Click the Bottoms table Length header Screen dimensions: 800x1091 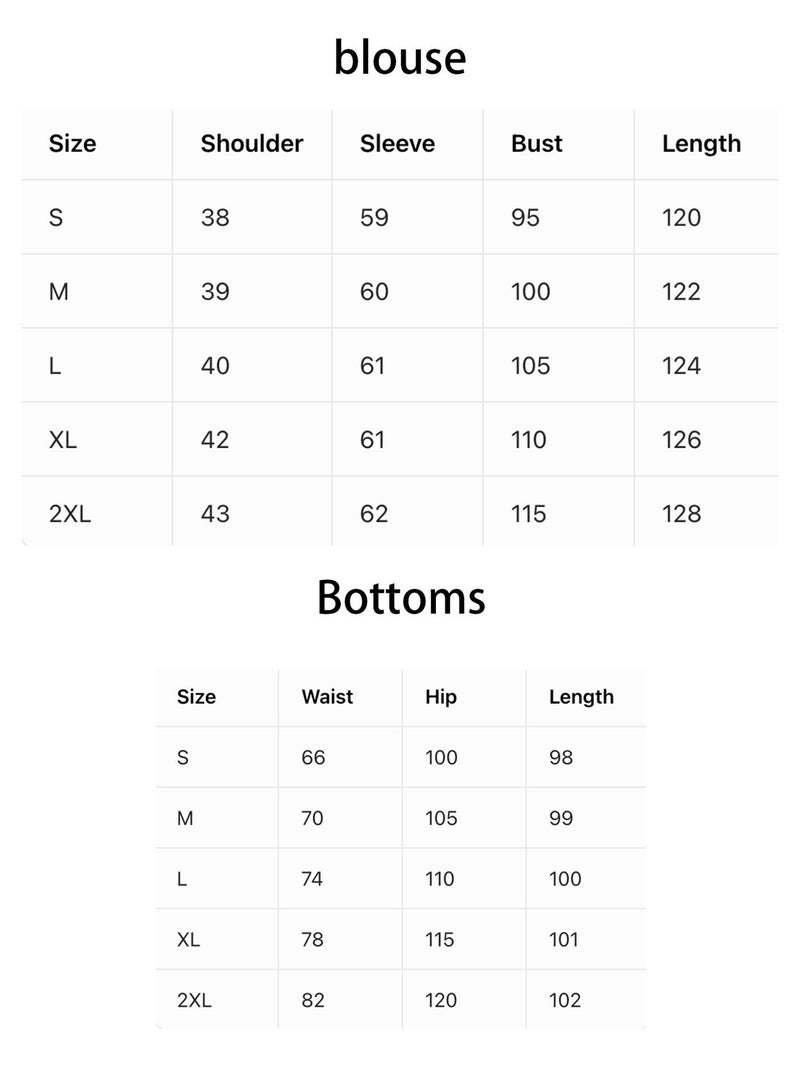pos(581,697)
